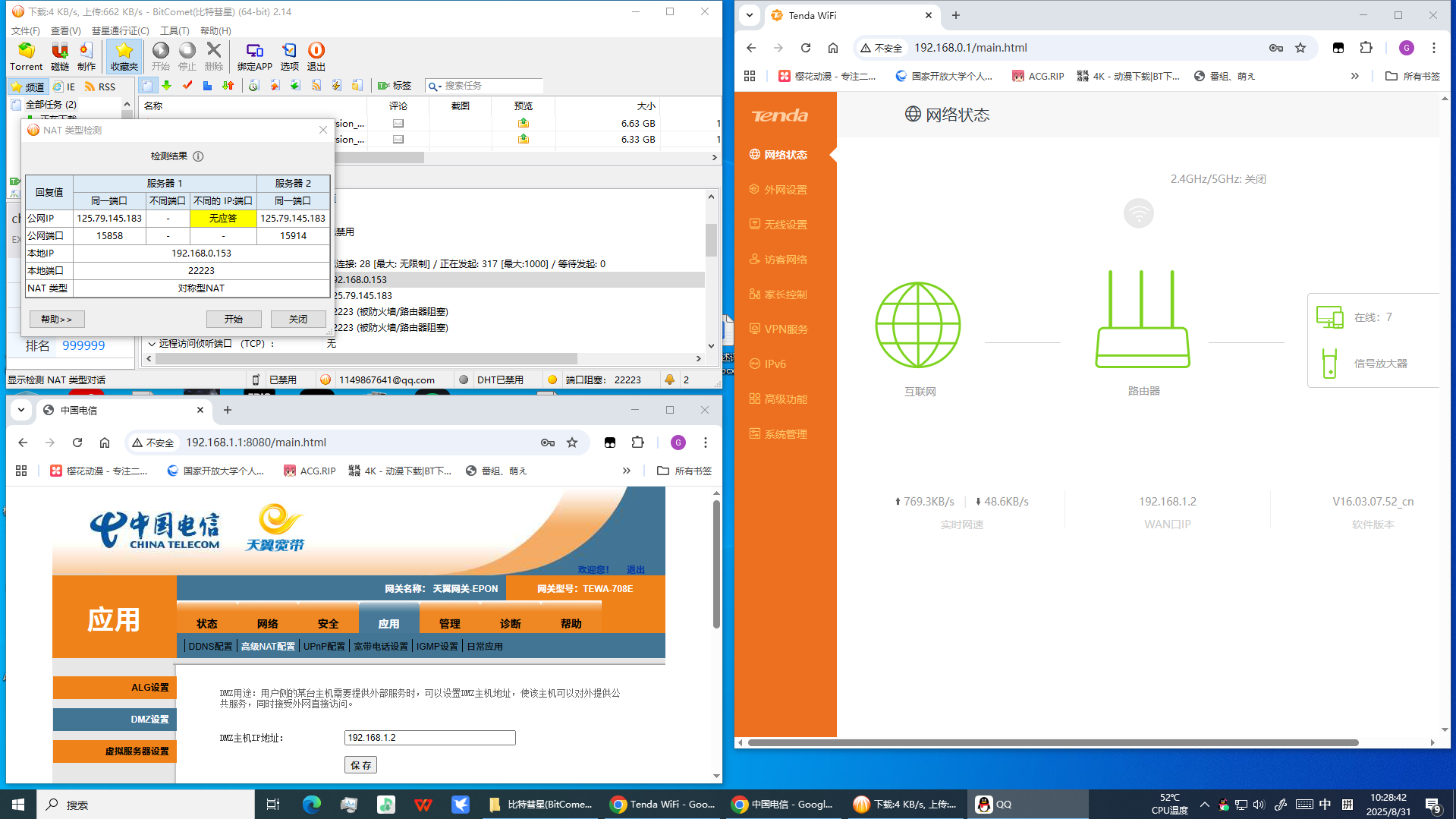Open the 外网设置 menu in Tenda sidebar
The height and width of the screenshot is (819, 1456).
pos(785,190)
